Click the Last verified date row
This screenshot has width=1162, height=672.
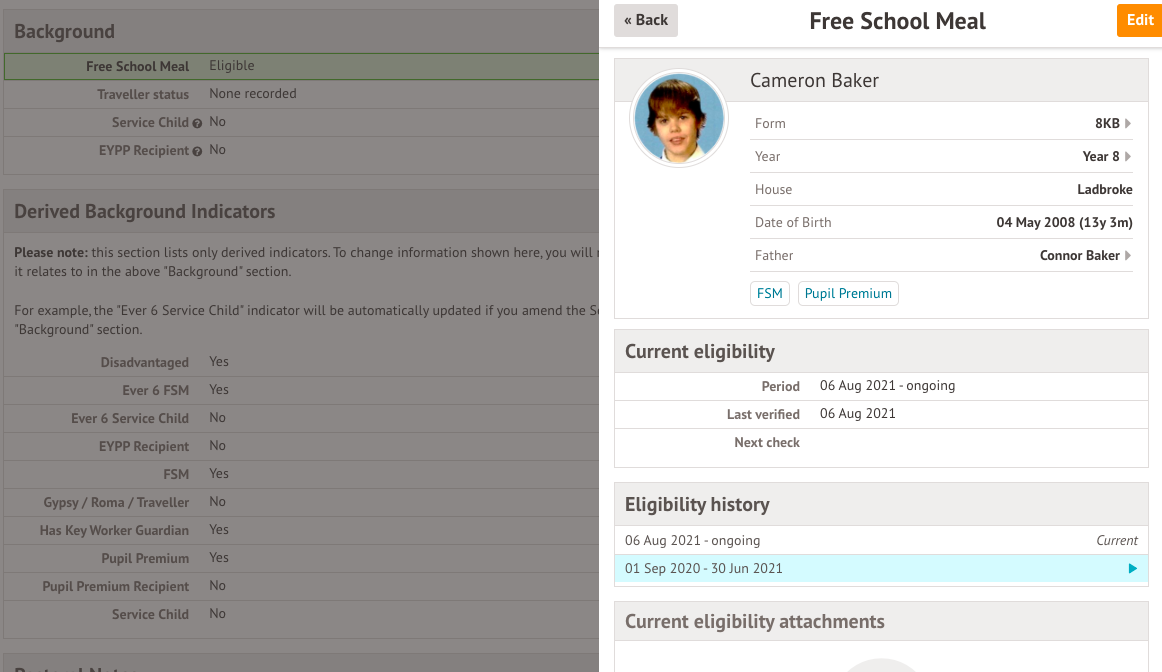[x=880, y=414]
